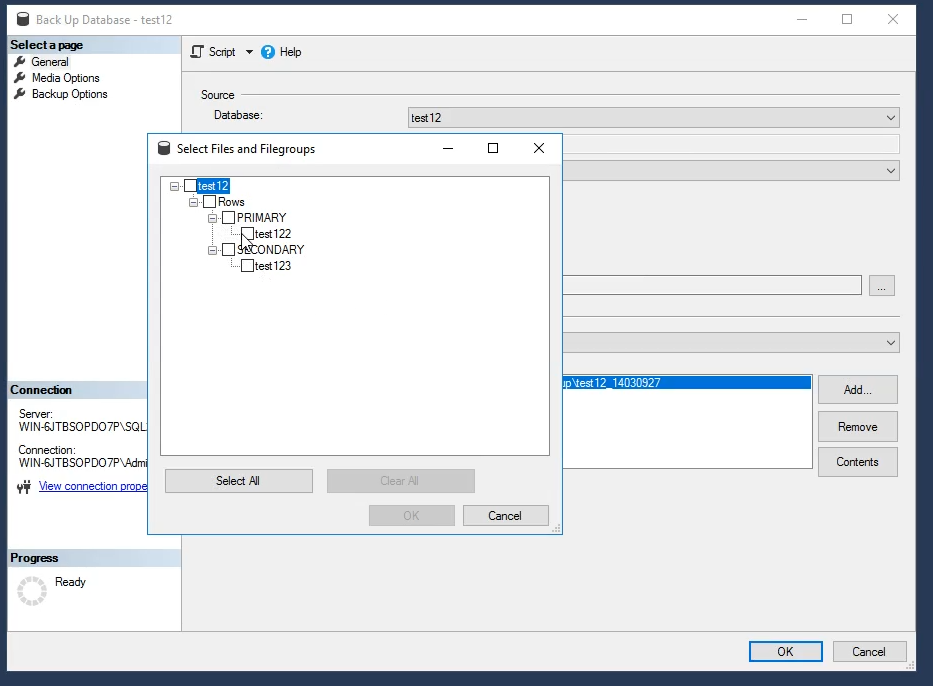This screenshot has height=686, width=933.
Task: Click wrench icon beside Backup Options
Action: click(20, 94)
